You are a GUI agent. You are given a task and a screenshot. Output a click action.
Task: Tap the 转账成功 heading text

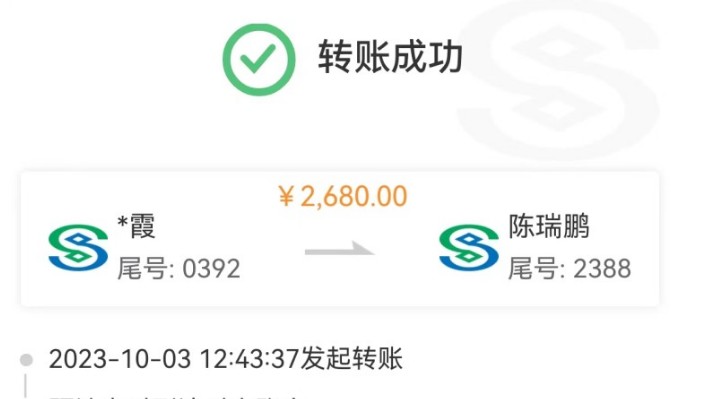[x=390, y=57]
